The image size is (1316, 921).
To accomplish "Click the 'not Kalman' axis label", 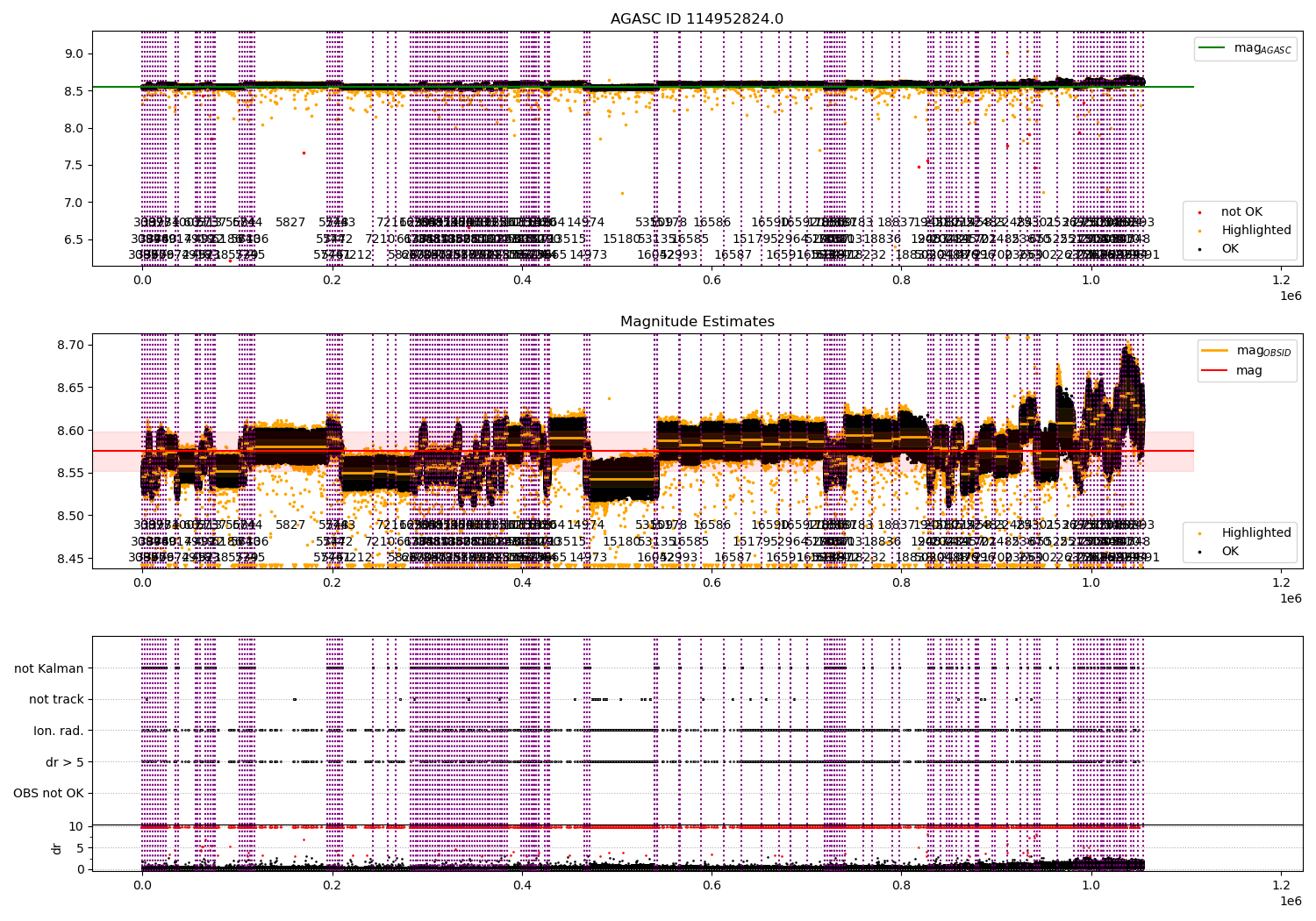I will tap(49, 668).
